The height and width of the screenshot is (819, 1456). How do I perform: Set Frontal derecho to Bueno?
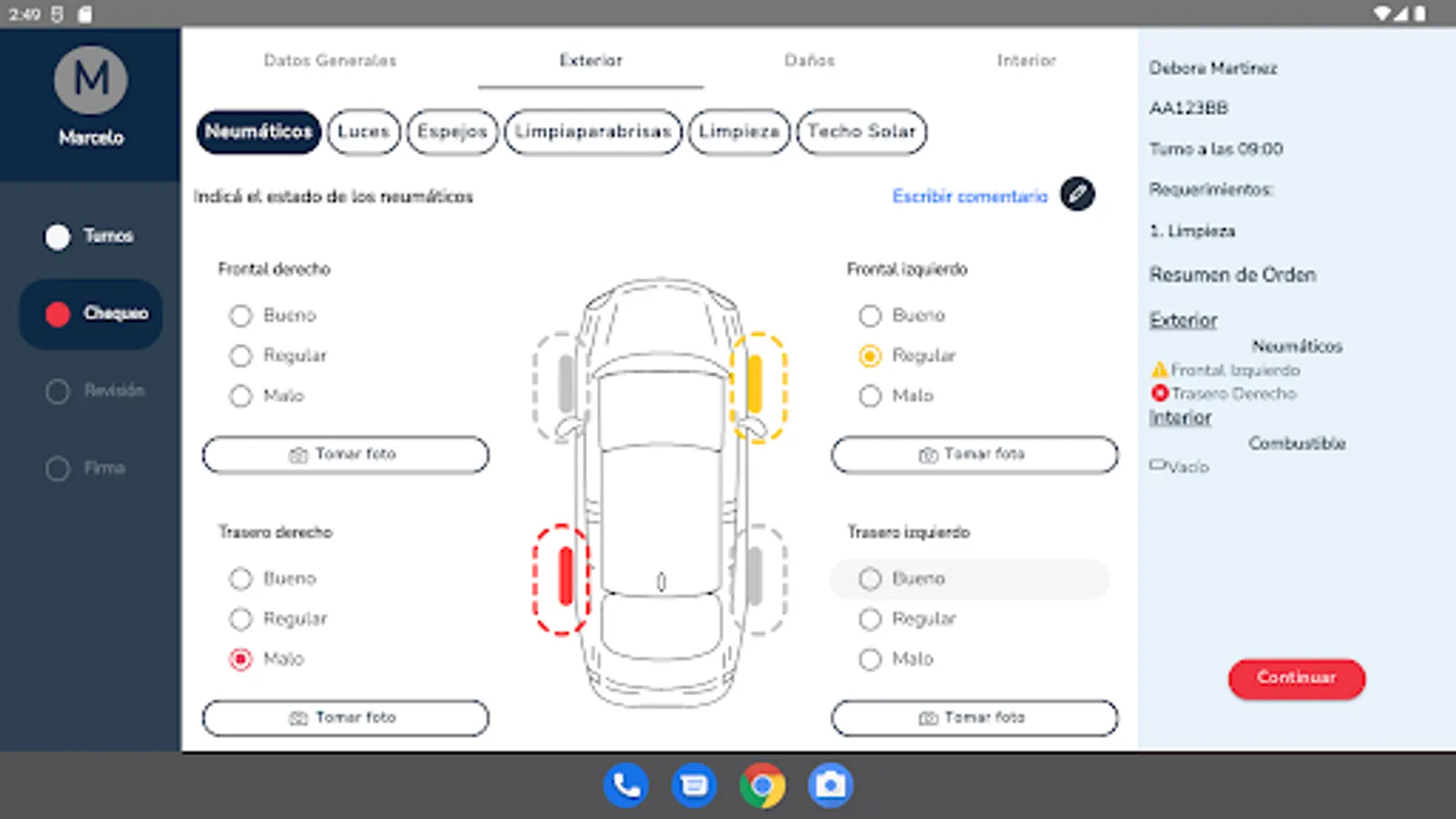click(240, 316)
